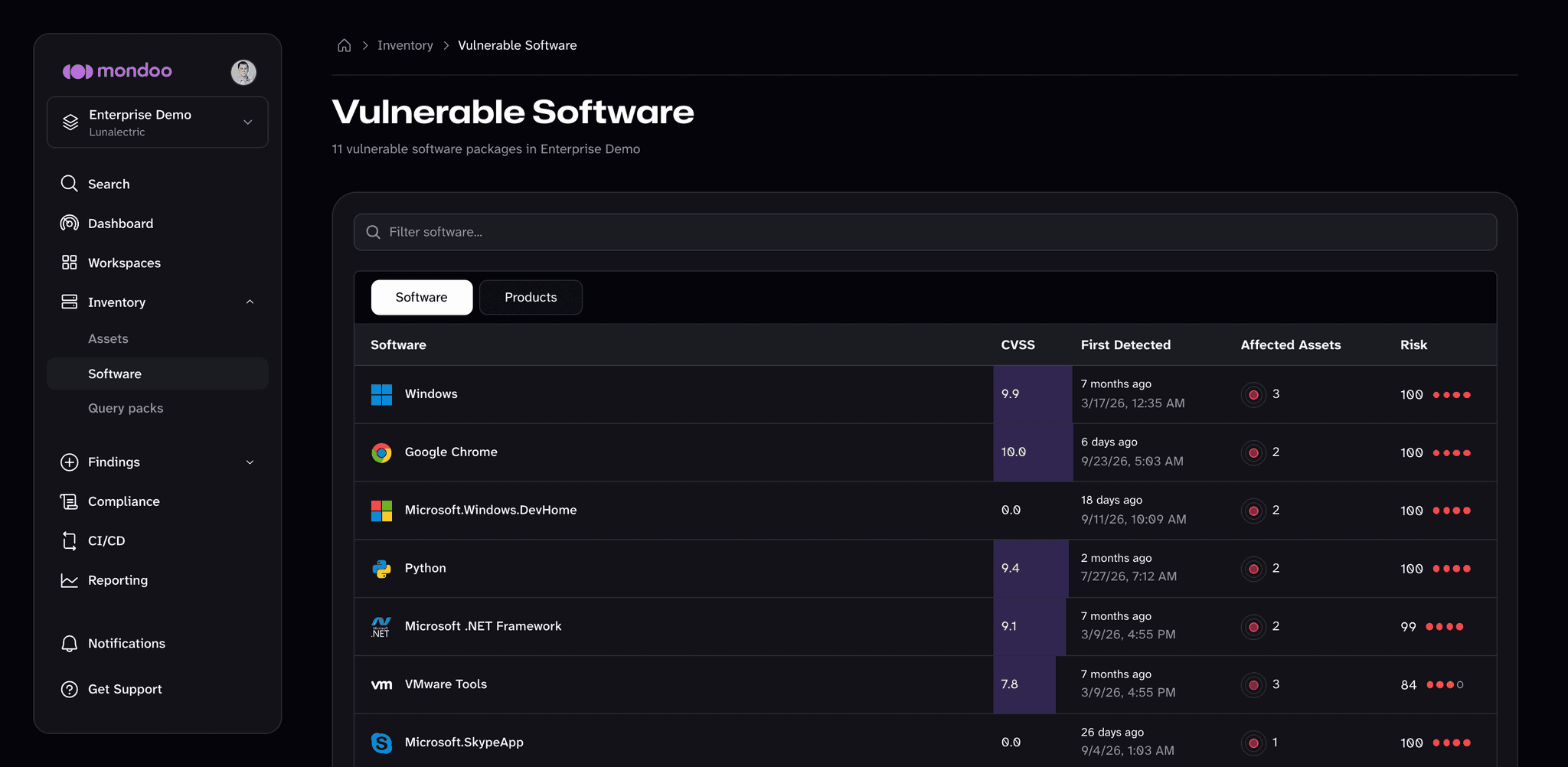
Task: Click the Notifications bell icon
Action: pyautogui.click(x=69, y=644)
